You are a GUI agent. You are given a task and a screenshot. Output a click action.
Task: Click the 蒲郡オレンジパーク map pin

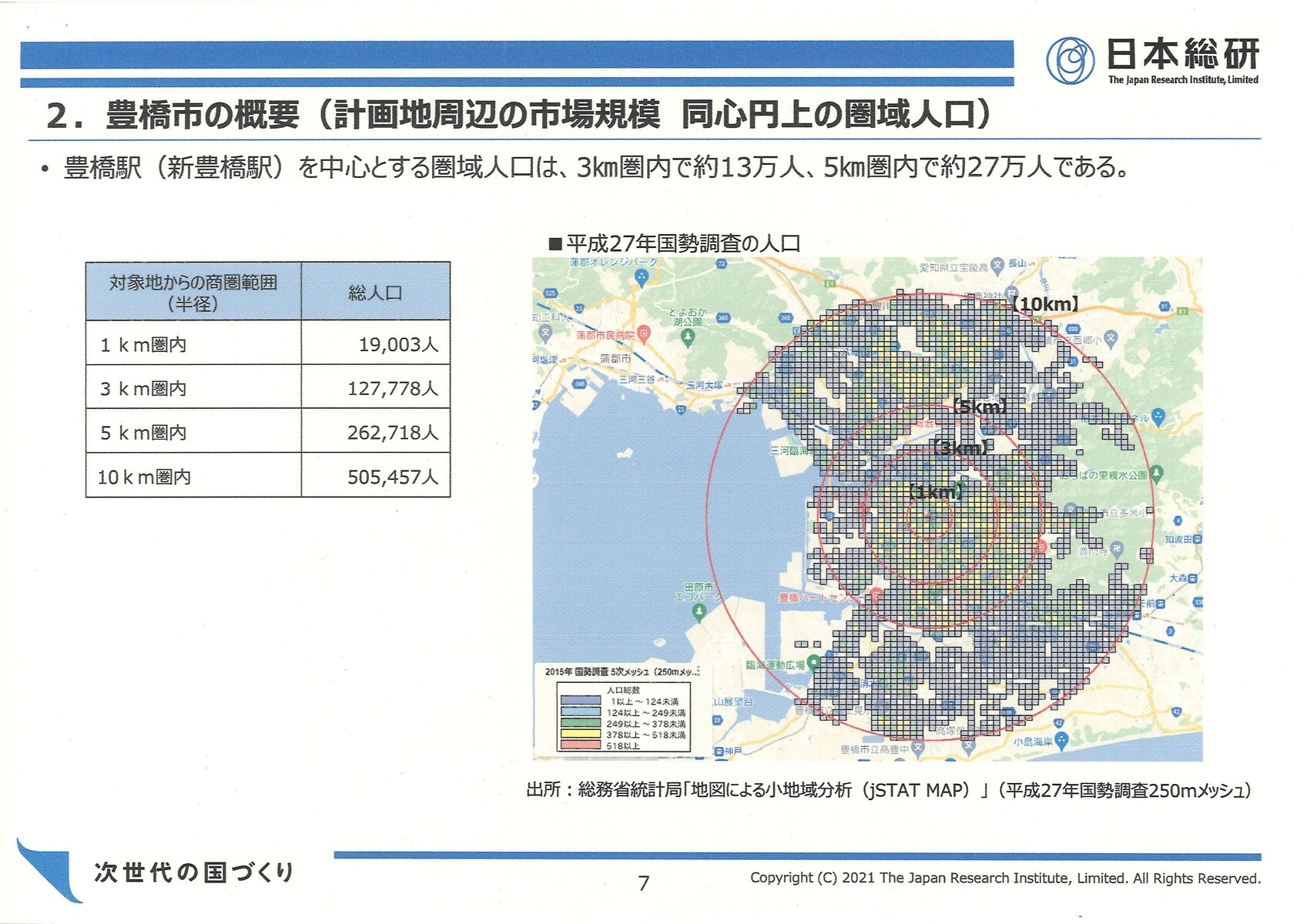(642, 278)
